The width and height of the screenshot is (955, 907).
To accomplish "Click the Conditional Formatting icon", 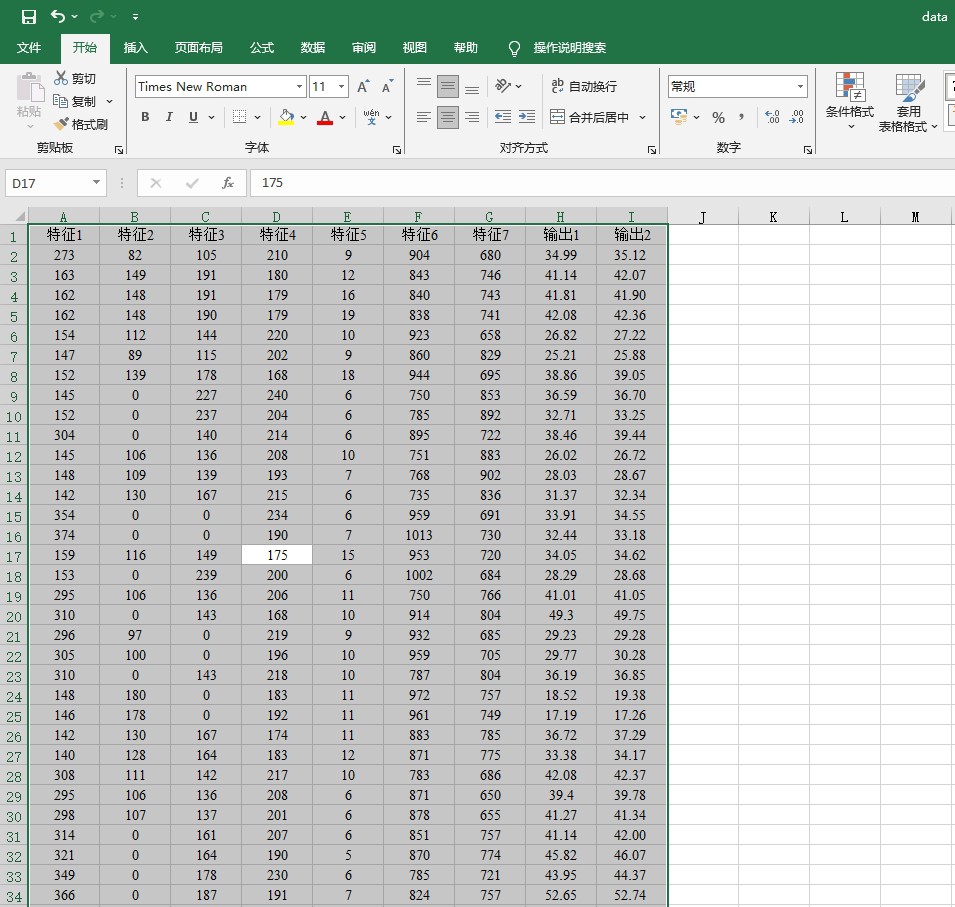I will click(x=850, y=87).
